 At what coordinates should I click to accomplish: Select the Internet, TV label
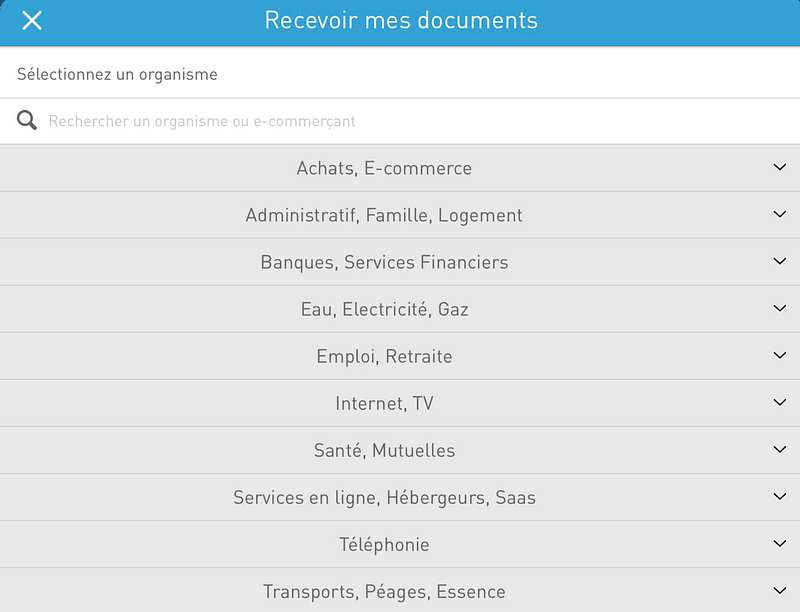[384, 404]
